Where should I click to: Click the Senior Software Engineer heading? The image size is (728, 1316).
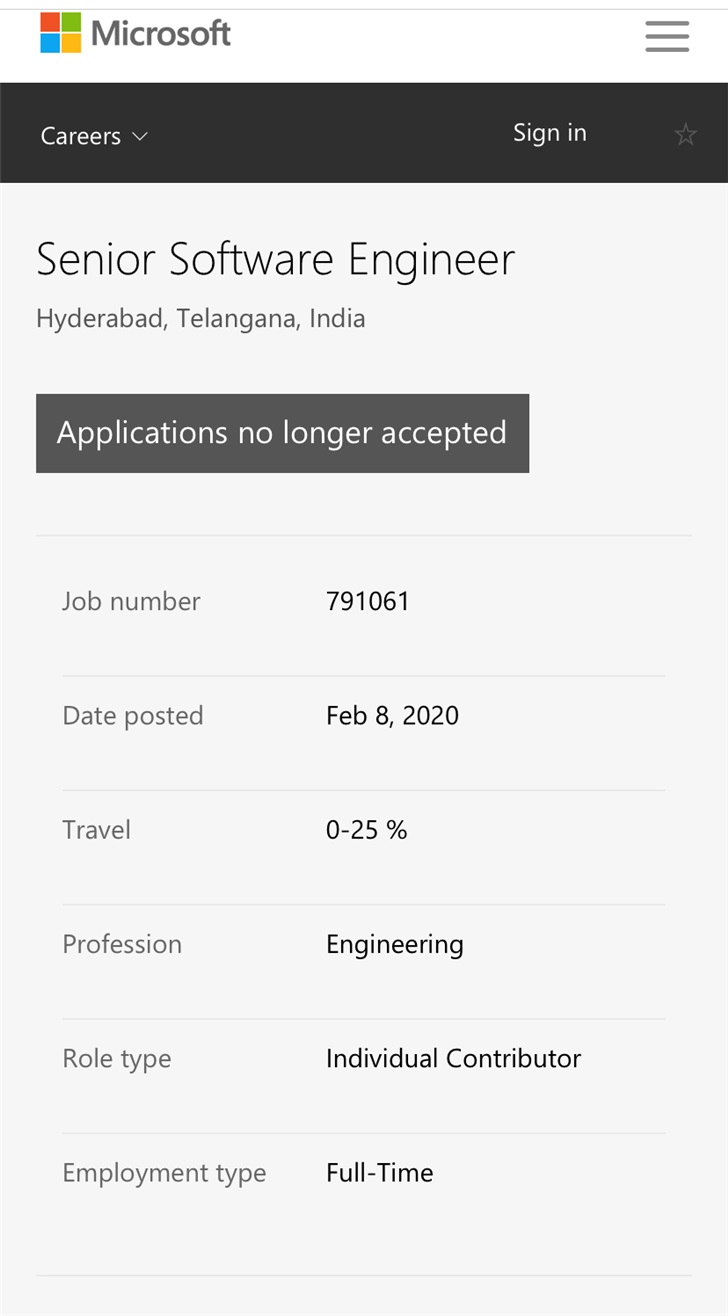[x=275, y=260]
